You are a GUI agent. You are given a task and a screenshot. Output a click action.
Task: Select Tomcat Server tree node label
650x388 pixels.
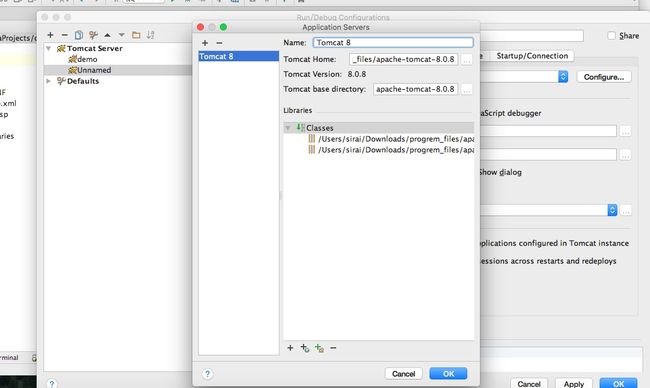point(95,48)
